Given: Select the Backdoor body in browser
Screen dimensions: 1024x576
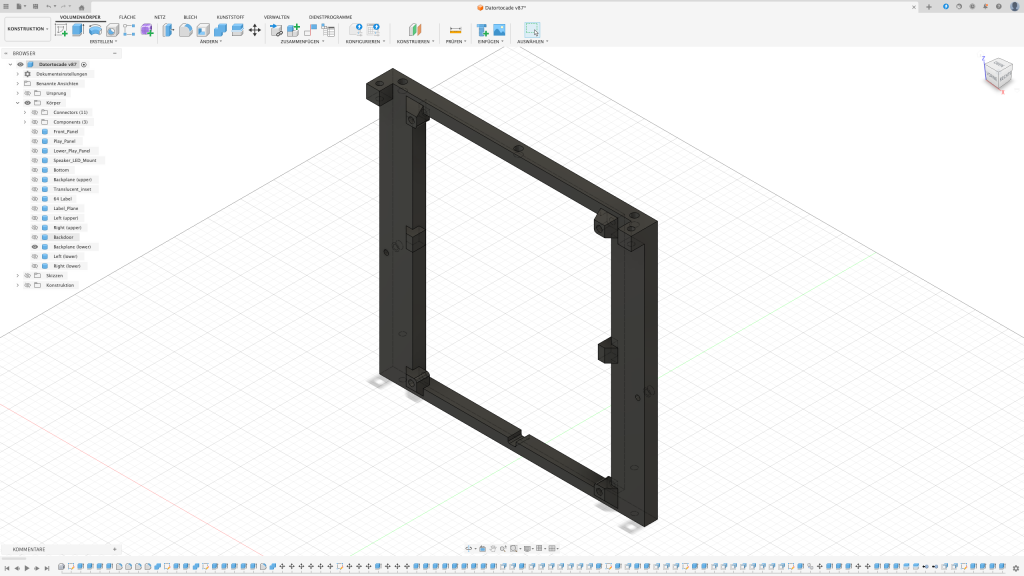Looking at the screenshot, I should pos(65,237).
